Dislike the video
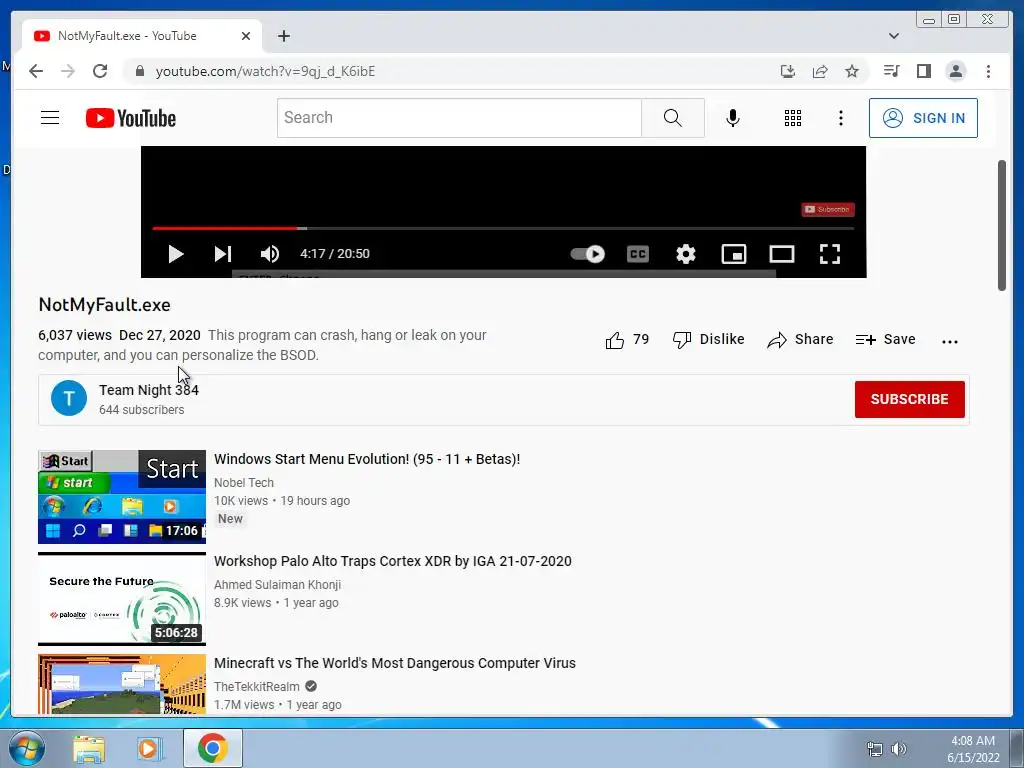Image resolution: width=1024 pixels, height=768 pixels. pos(709,340)
